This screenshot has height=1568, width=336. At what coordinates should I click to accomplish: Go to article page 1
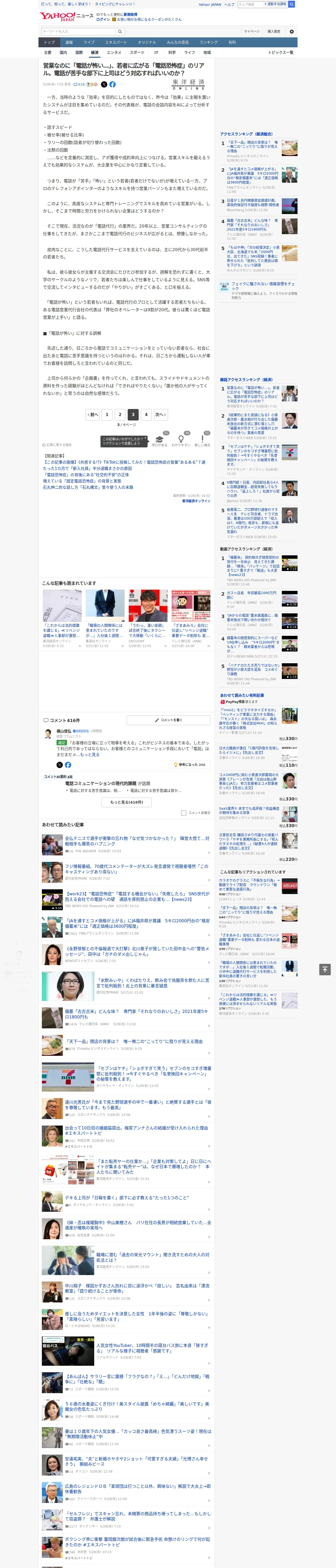(107, 414)
